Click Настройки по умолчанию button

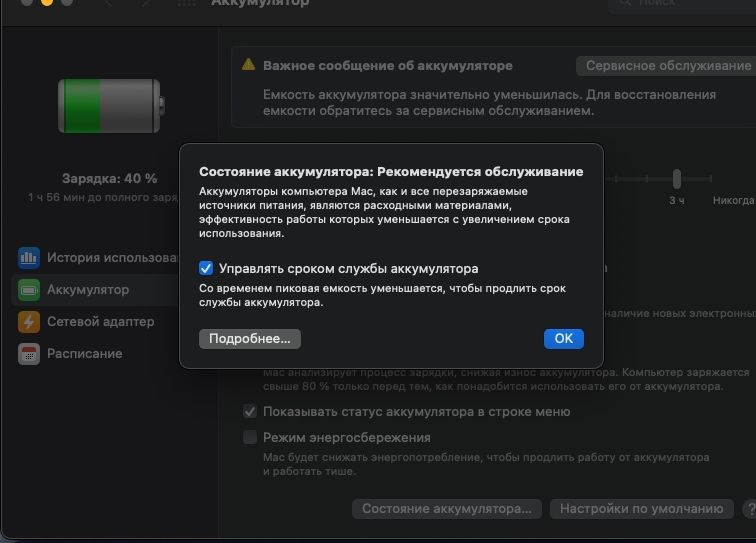[641, 509]
